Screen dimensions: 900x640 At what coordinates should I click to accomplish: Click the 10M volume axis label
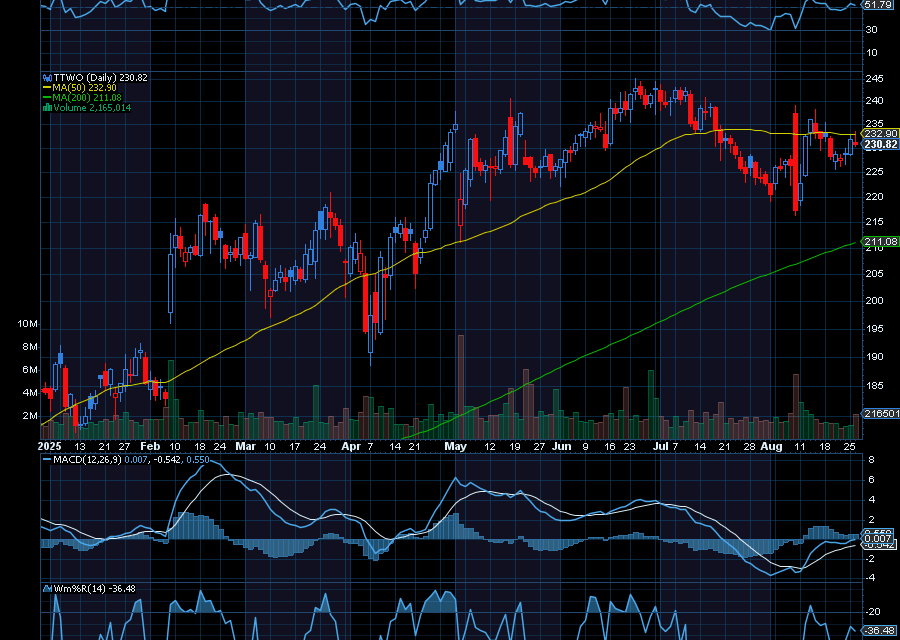pyautogui.click(x=27, y=324)
